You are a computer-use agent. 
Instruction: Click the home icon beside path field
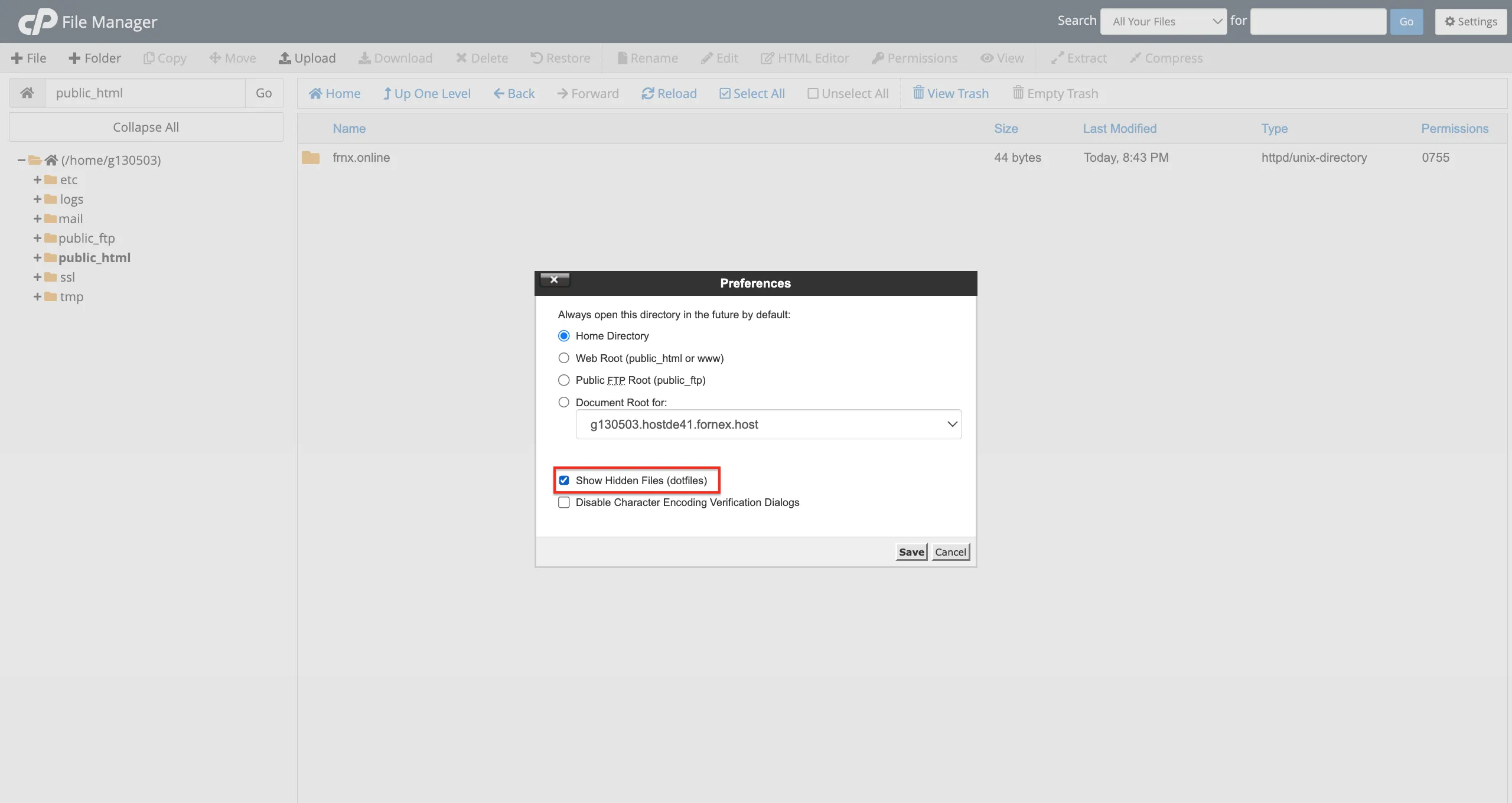click(x=27, y=93)
